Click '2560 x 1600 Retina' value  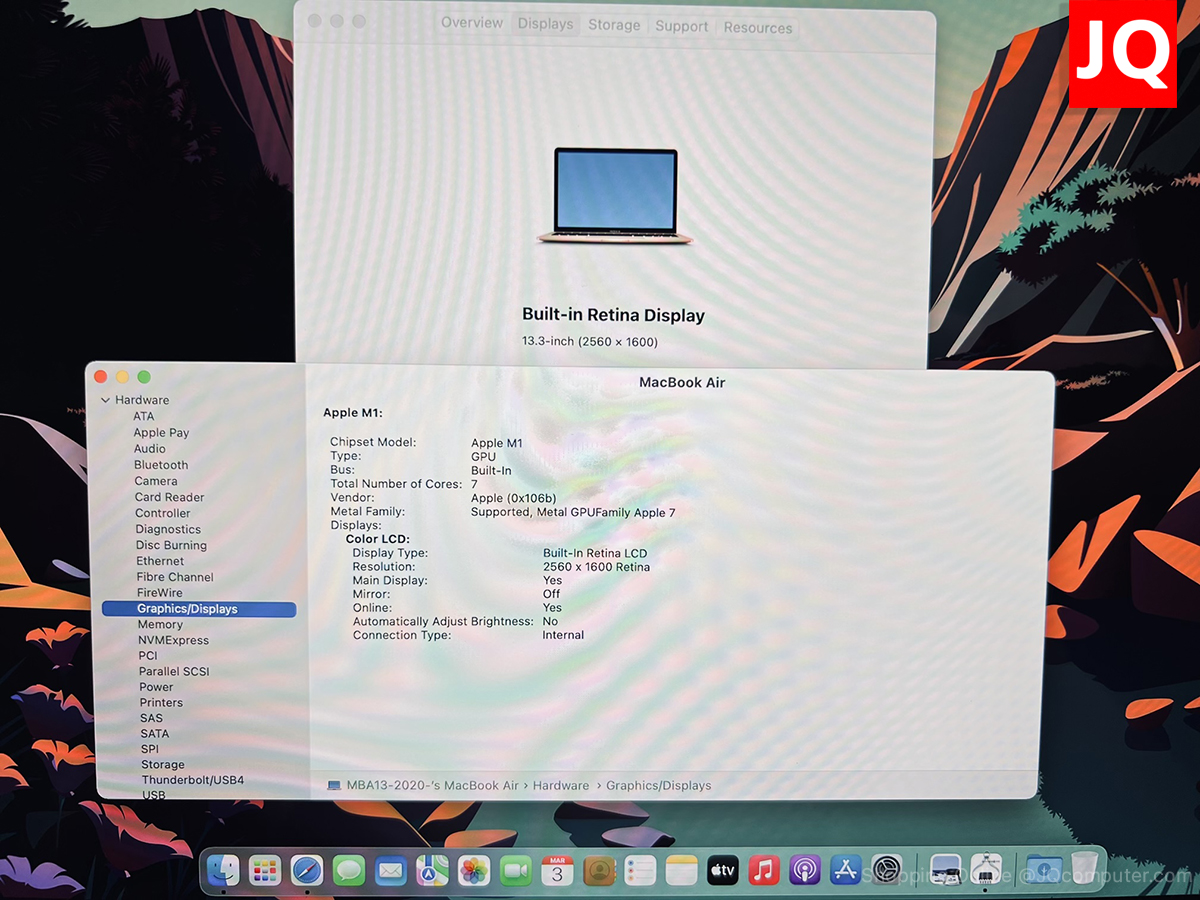[x=596, y=567]
